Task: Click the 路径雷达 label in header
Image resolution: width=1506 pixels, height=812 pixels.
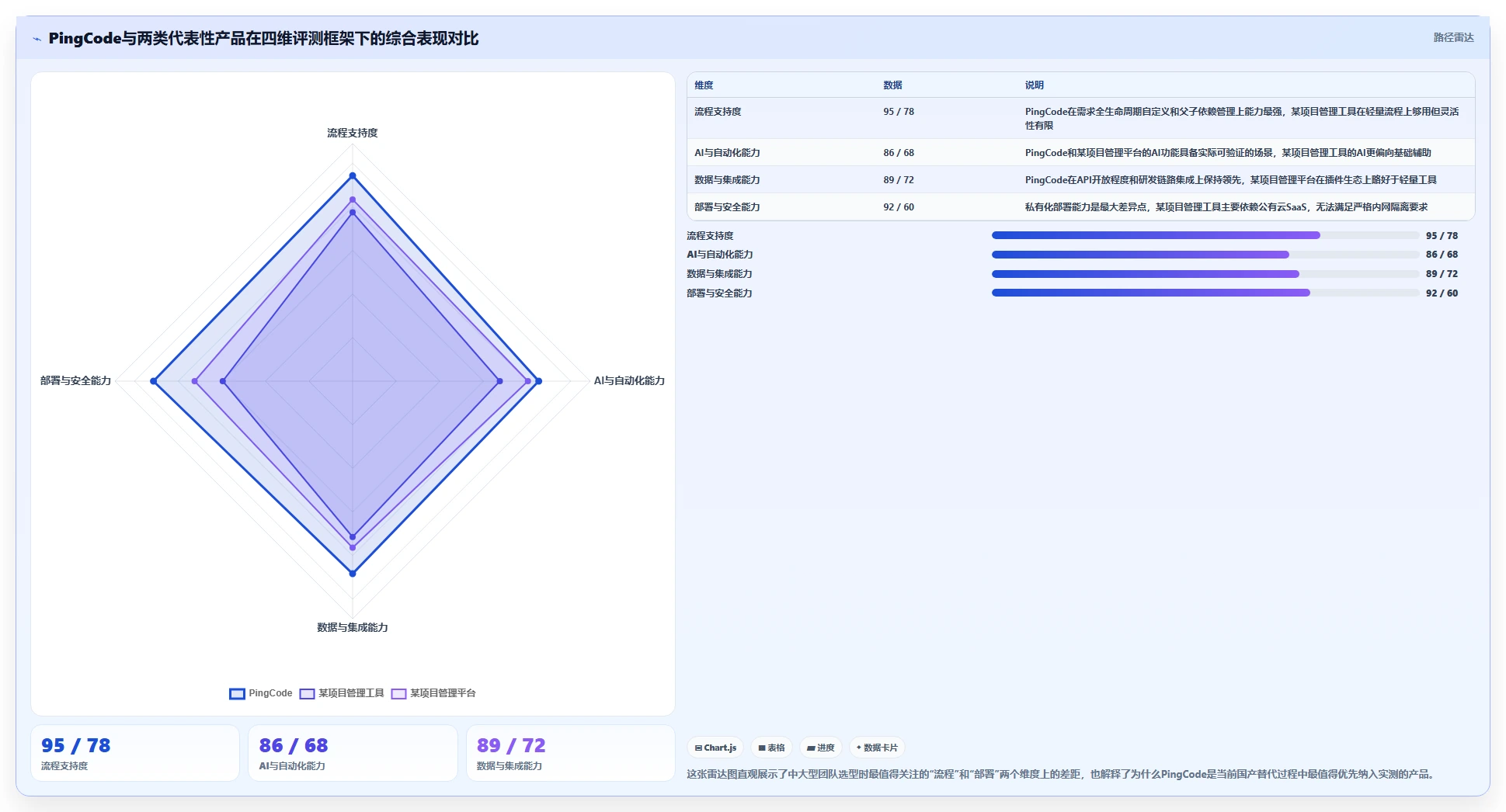Action: (x=1453, y=37)
